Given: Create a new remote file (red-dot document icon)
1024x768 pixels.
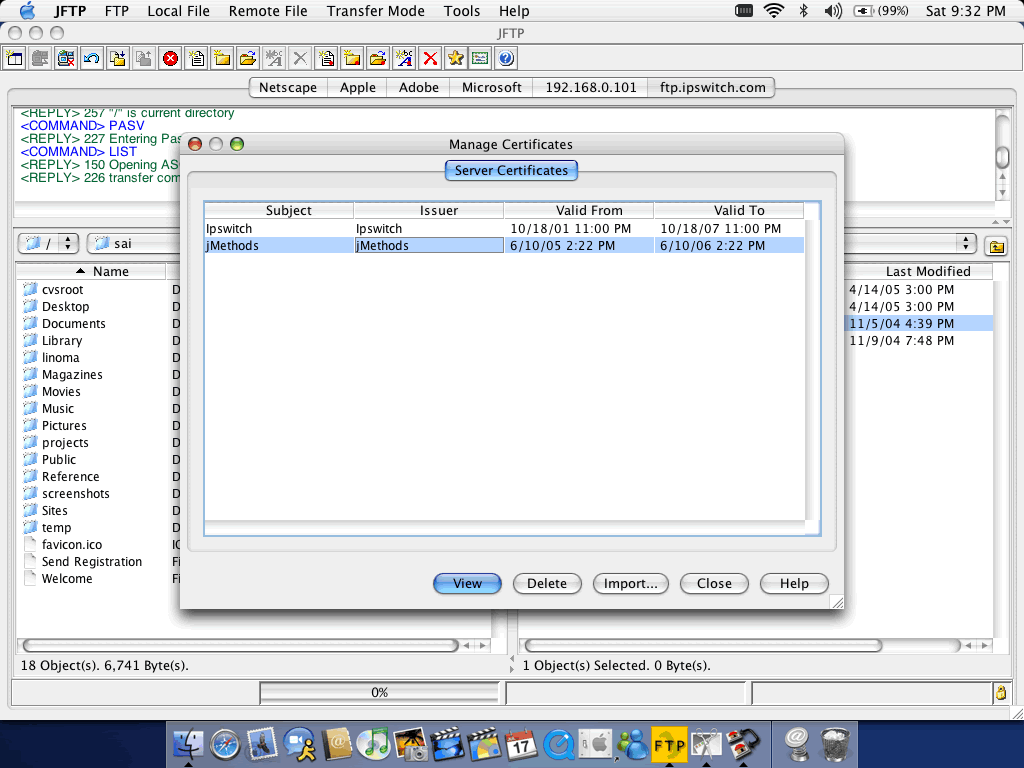Looking at the screenshot, I should pyautogui.click(x=326, y=59).
